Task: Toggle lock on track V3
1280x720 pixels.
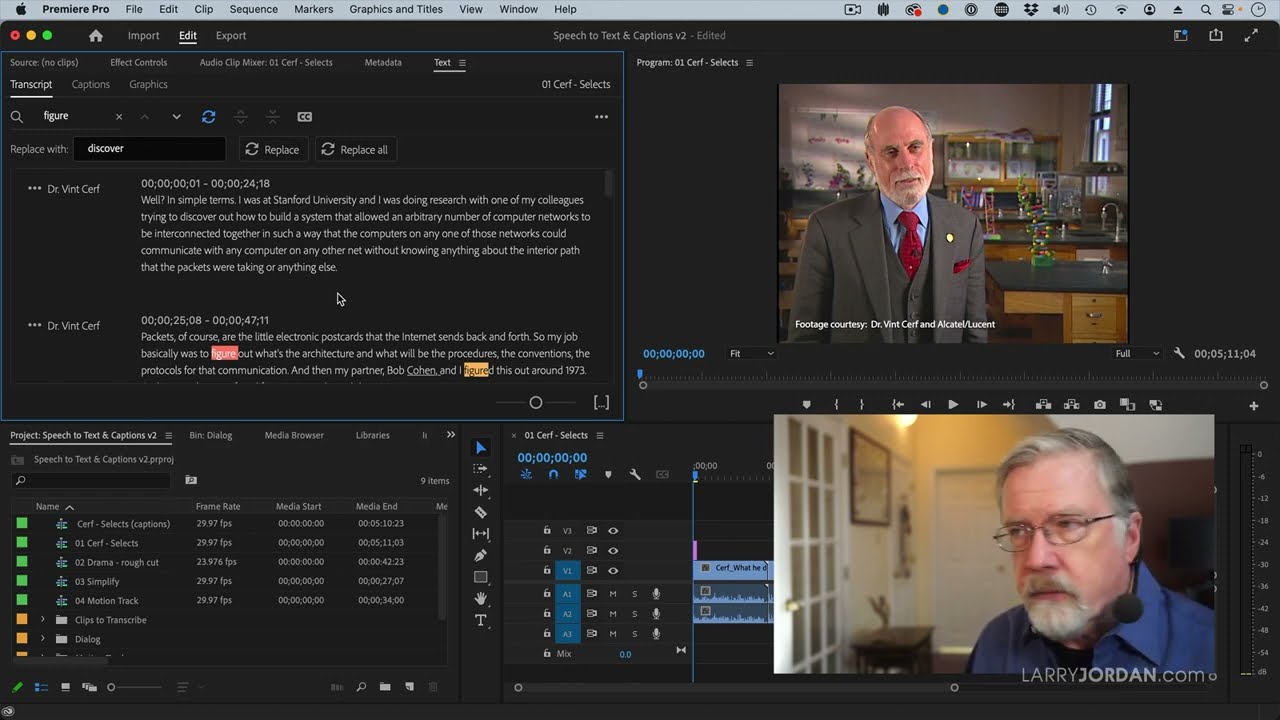Action: pos(547,531)
